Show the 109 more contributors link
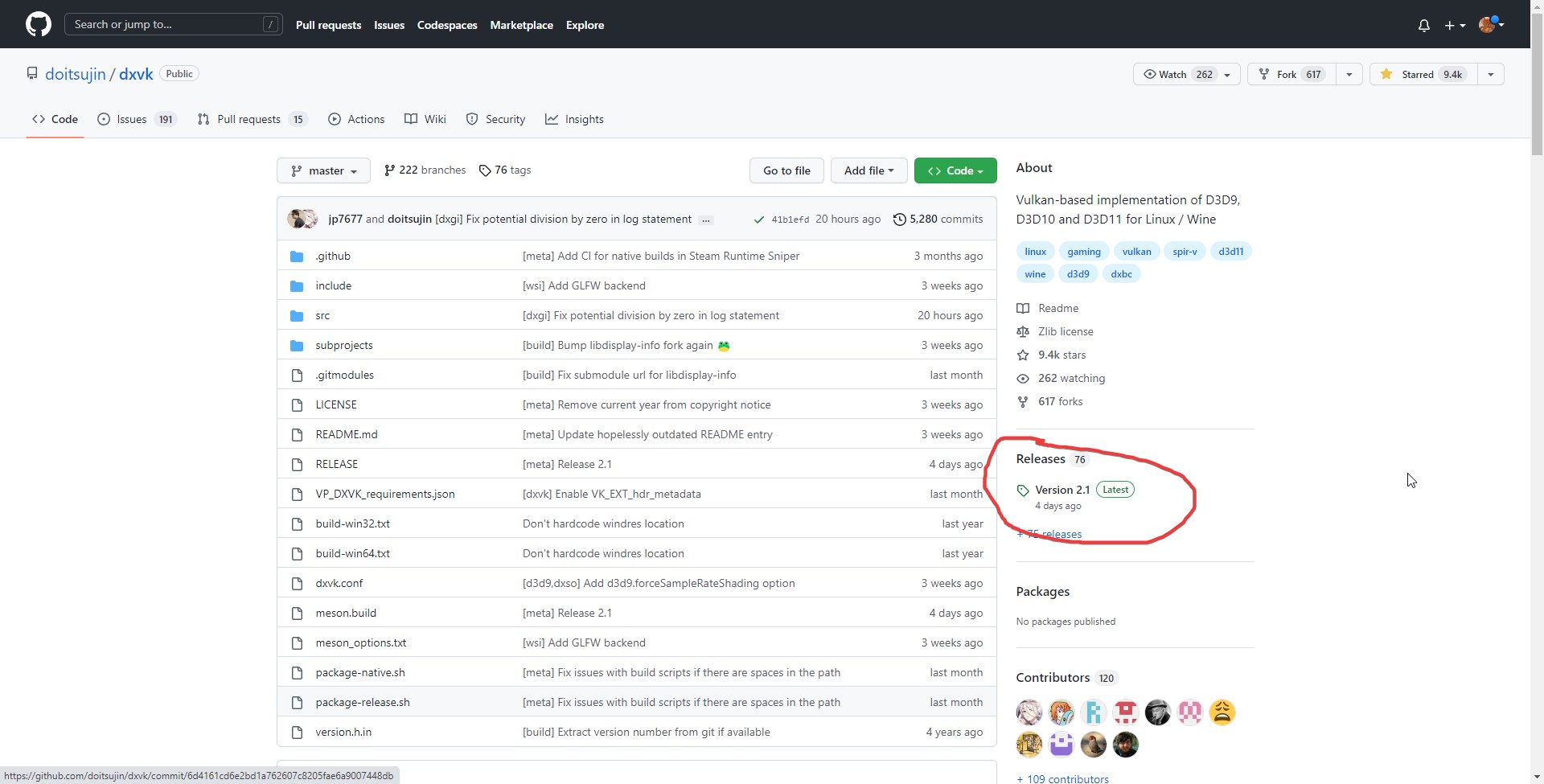 [1062, 778]
